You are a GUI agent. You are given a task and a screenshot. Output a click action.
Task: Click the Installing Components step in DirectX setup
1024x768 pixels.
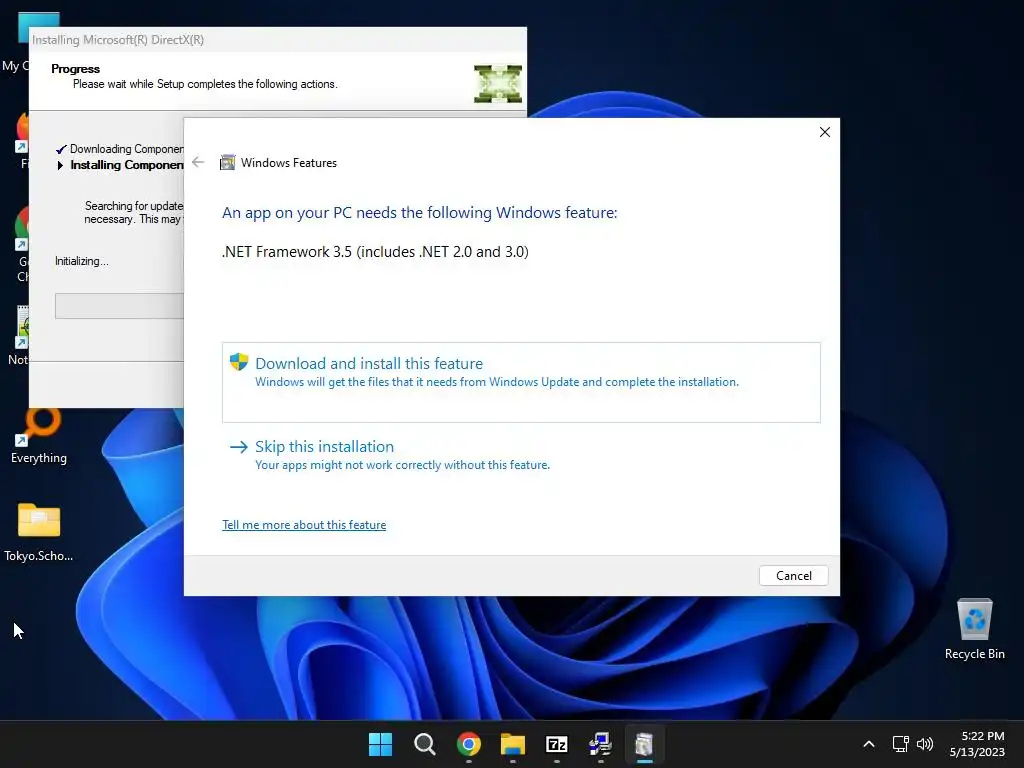(127, 165)
